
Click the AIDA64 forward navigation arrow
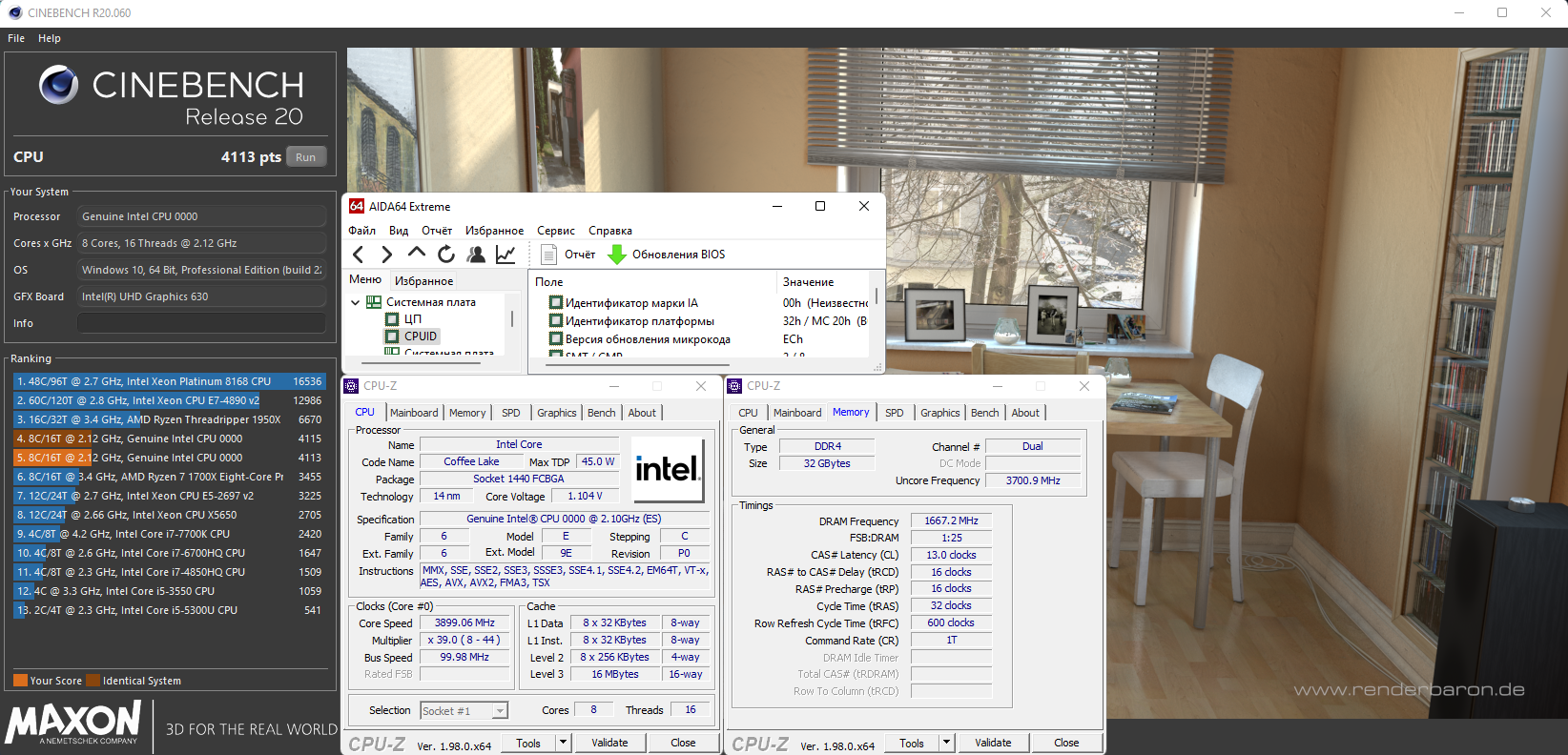tap(386, 255)
